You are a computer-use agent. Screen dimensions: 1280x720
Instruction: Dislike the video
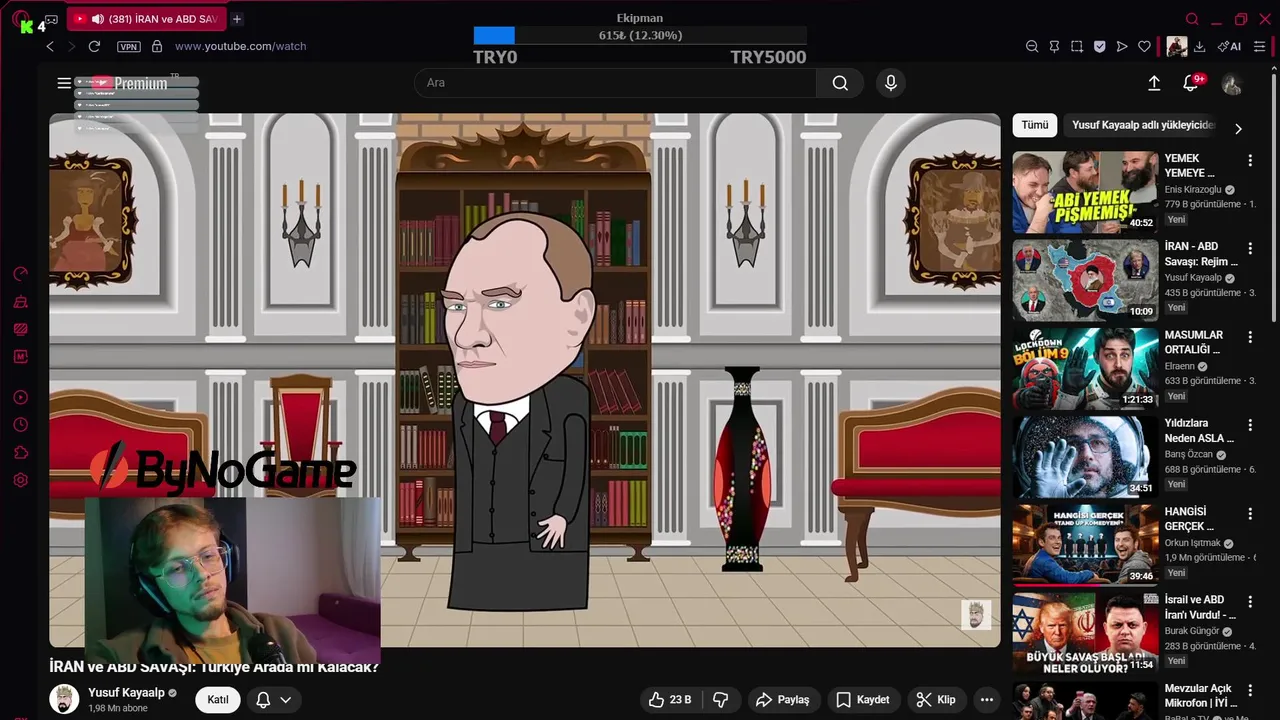coord(720,700)
